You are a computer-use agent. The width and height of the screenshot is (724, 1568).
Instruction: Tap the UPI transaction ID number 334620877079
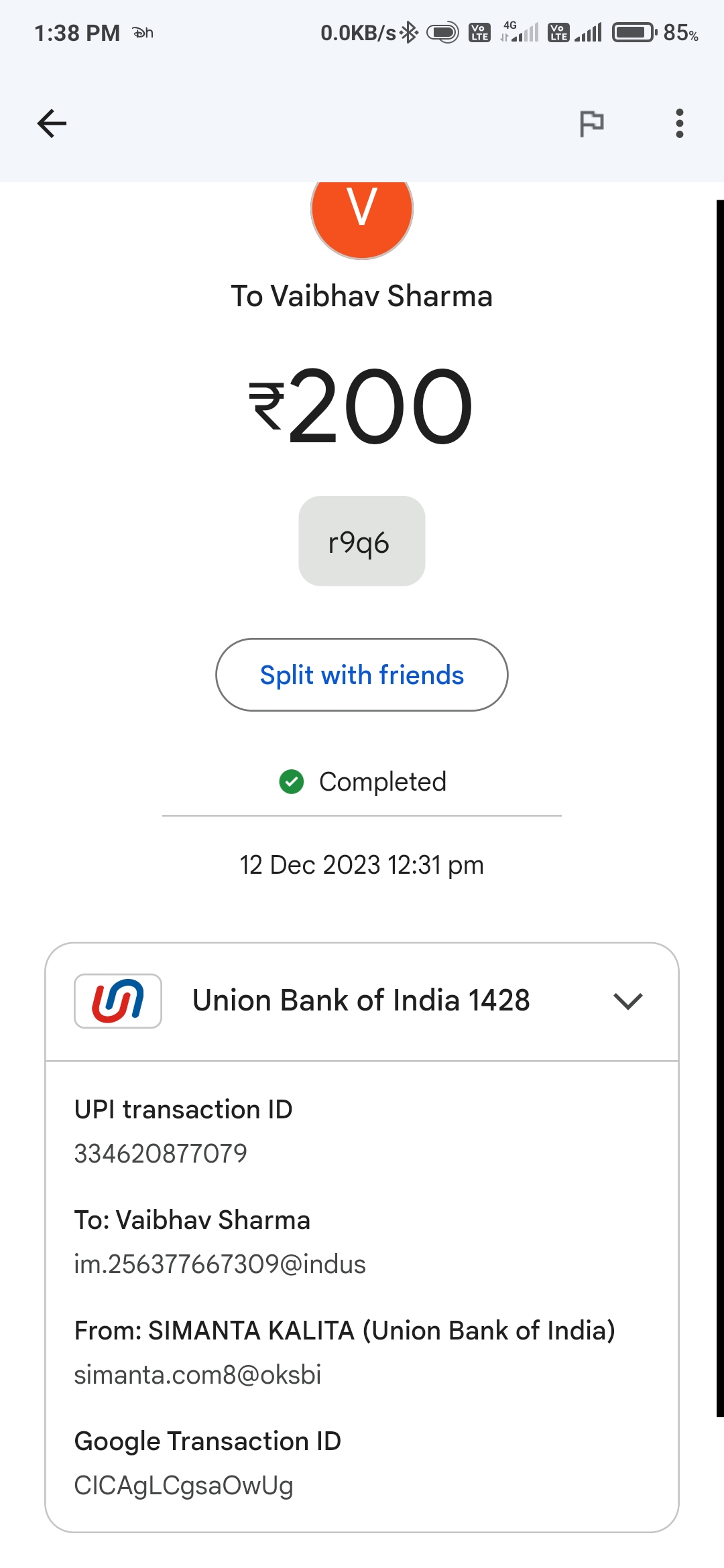(x=161, y=1154)
